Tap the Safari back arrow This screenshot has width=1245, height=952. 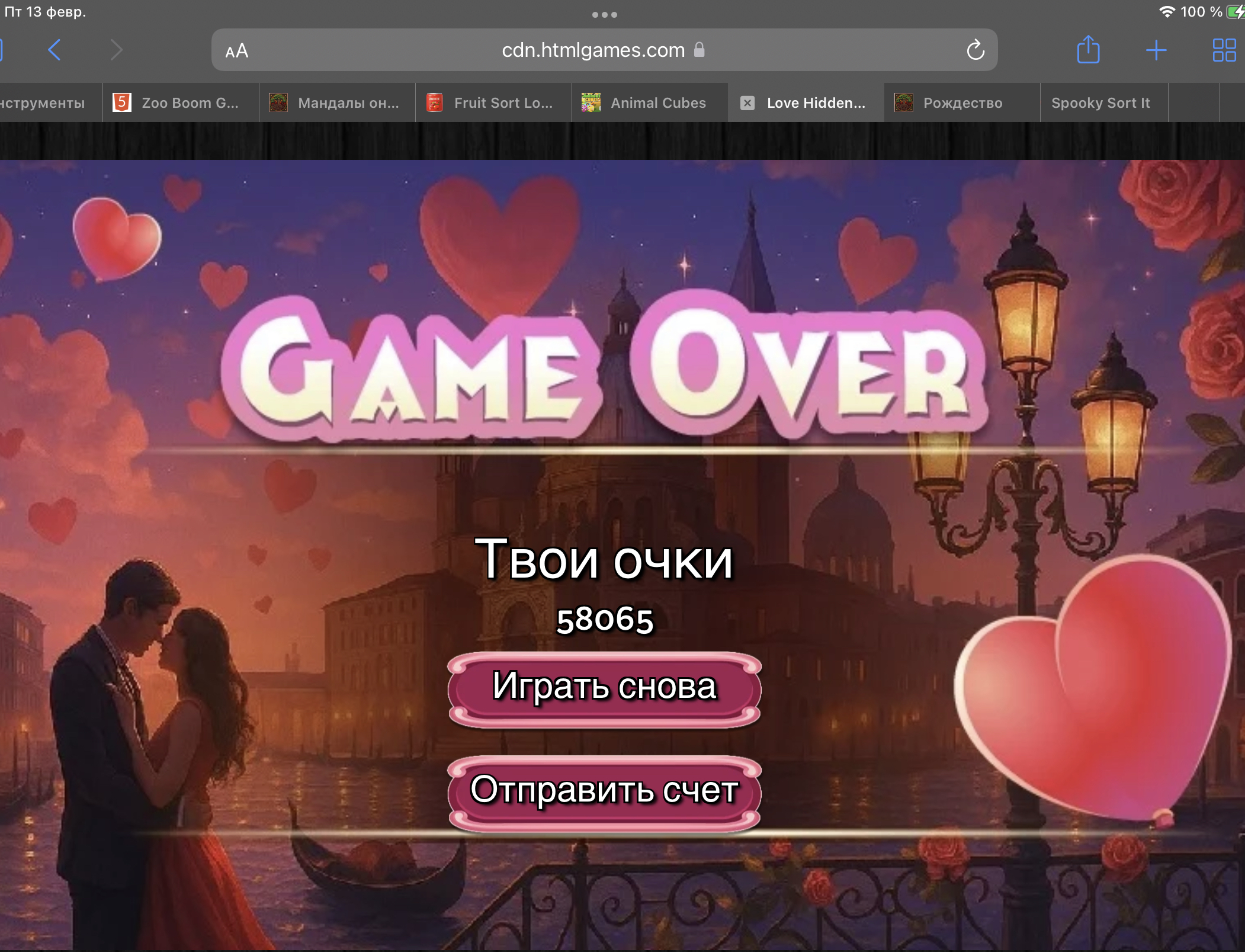tap(54, 50)
